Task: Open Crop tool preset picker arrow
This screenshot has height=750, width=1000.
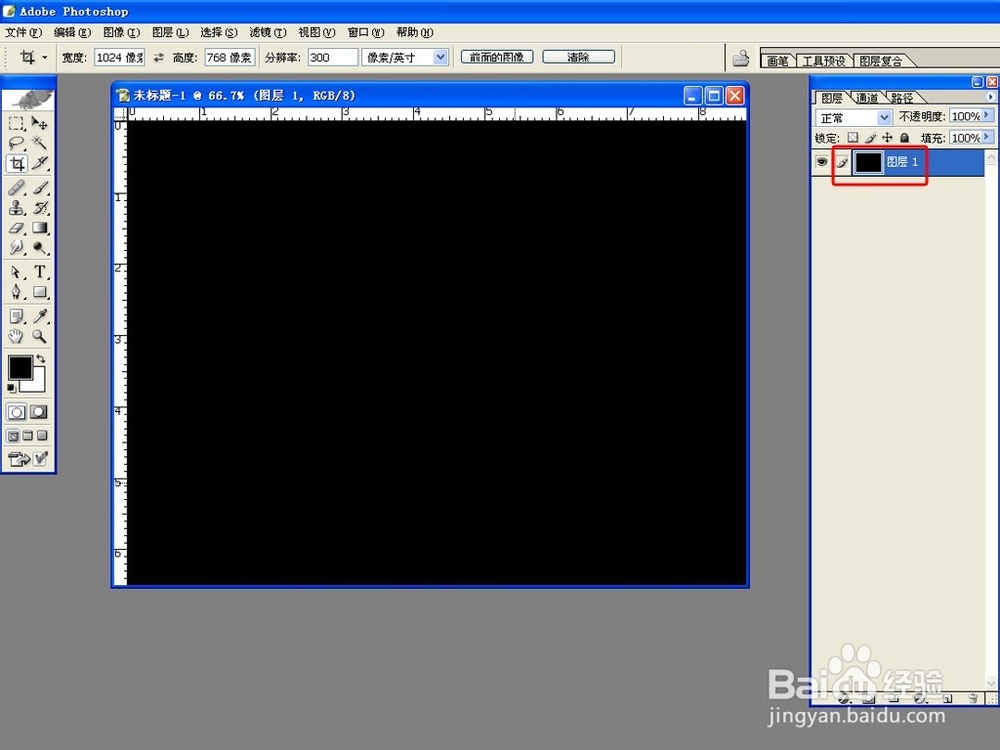Action: (x=45, y=57)
